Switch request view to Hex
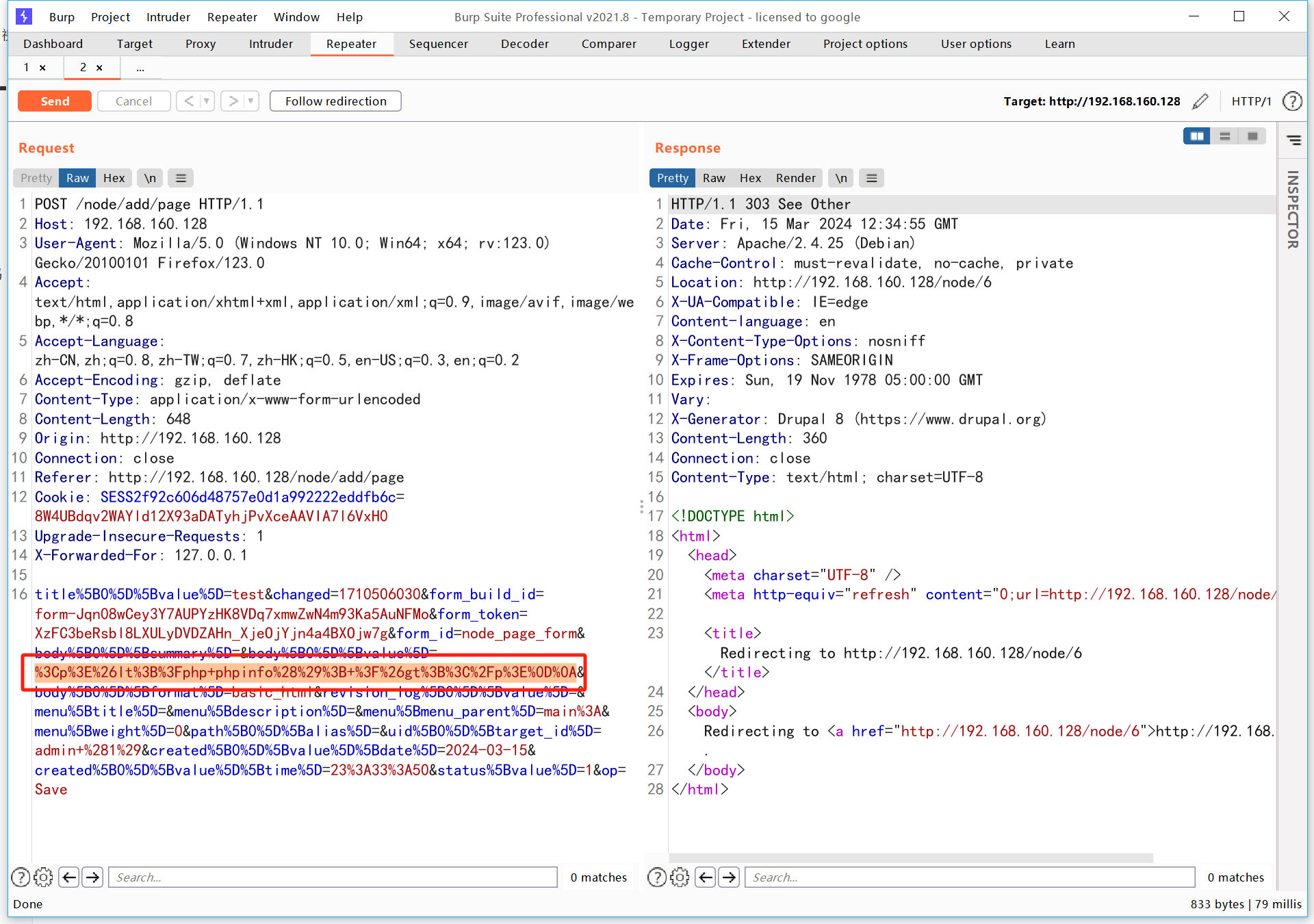 [x=114, y=178]
